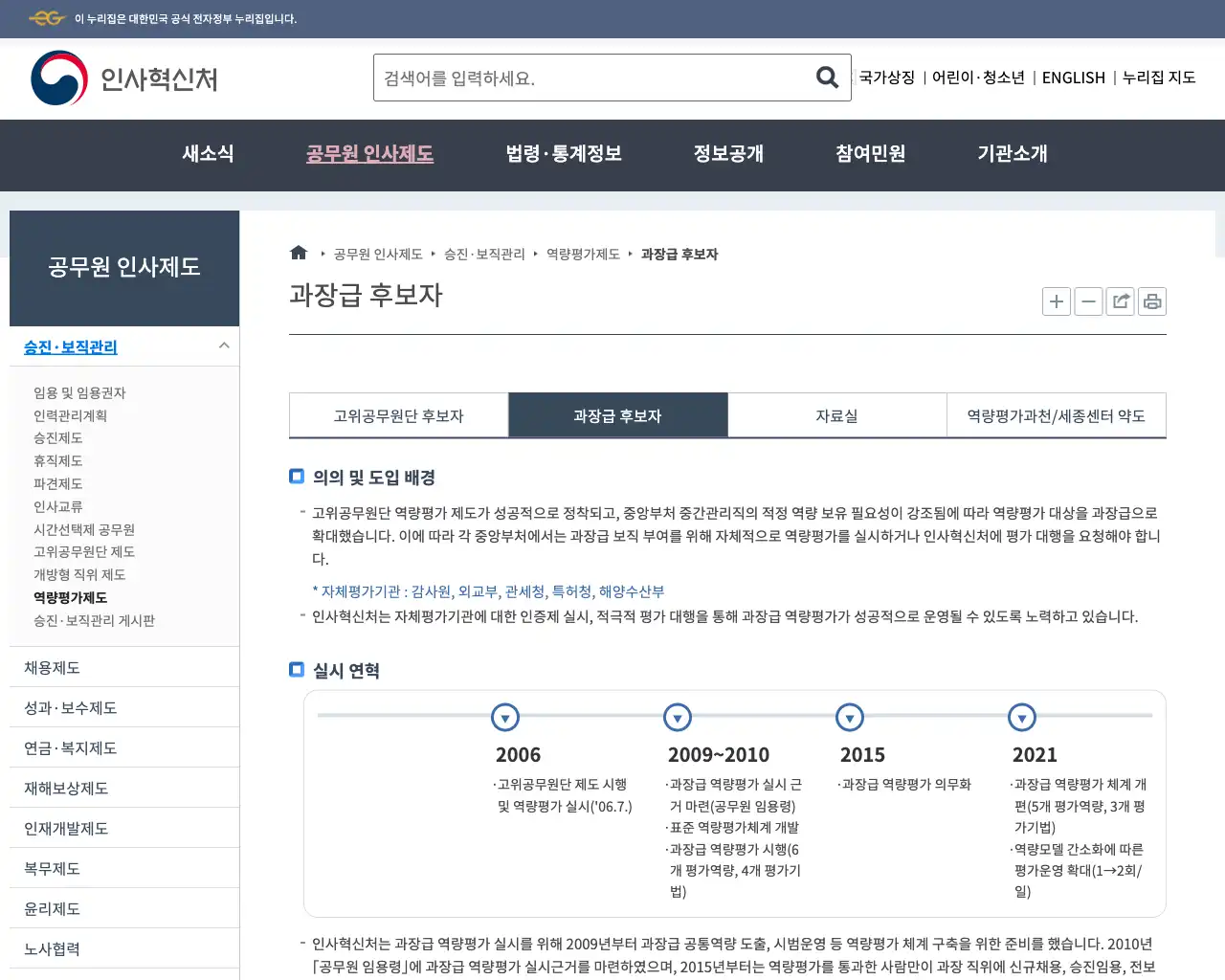Open the 법령·통계정보 main menu
Image resolution: width=1225 pixels, height=980 pixels.
[x=564, y=154]
